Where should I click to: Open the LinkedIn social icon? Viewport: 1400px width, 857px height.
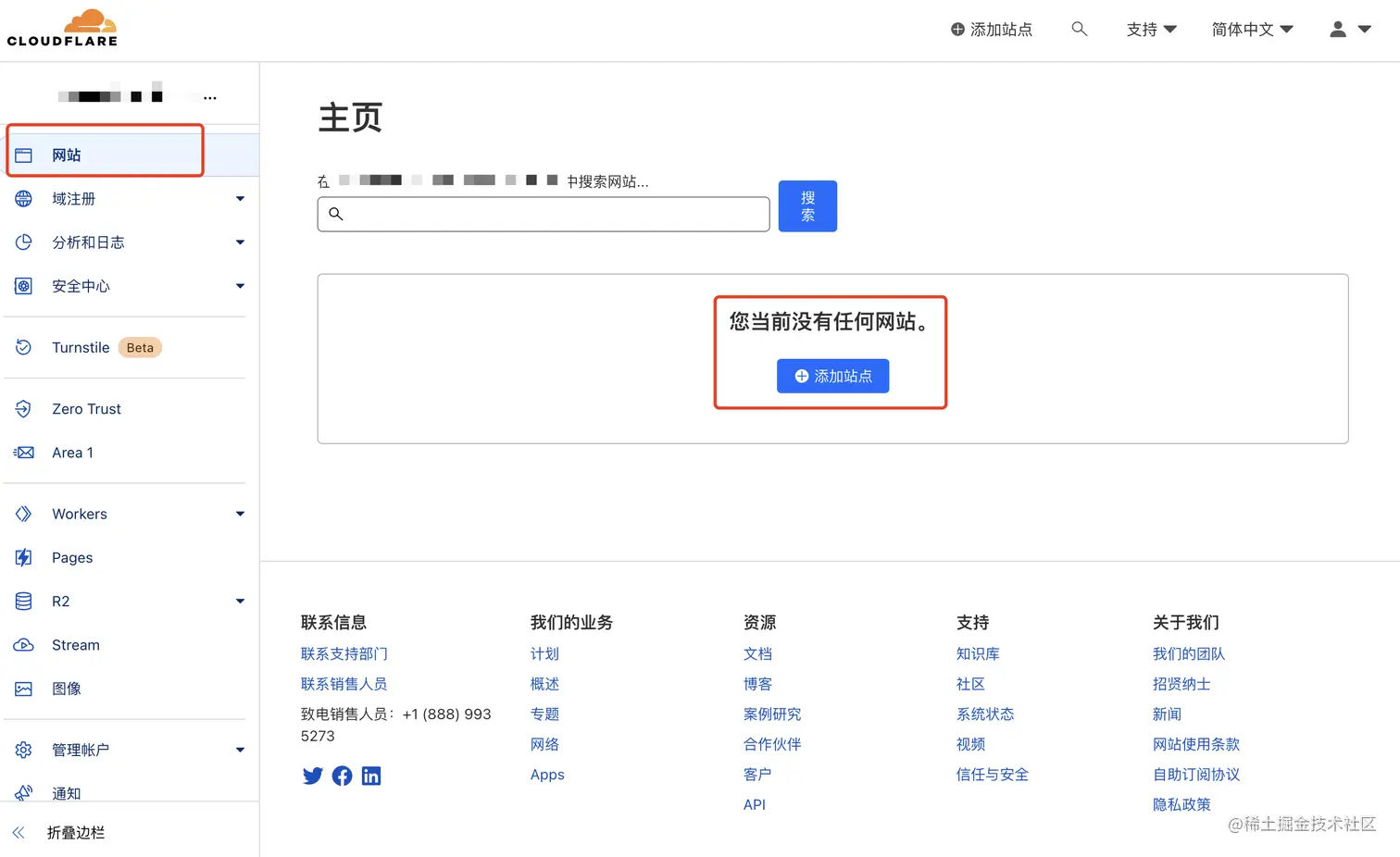(x=371, y=776)
